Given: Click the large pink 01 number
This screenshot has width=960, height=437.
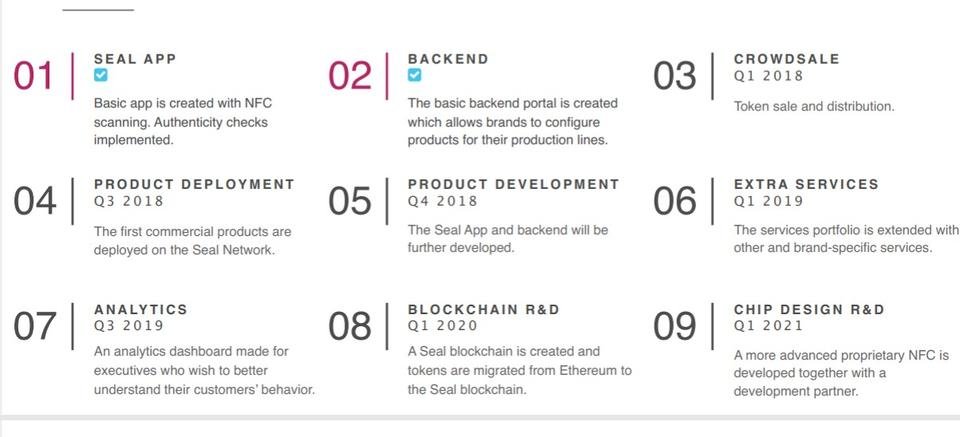Looking at the screenshot, I should click(33, 76).
